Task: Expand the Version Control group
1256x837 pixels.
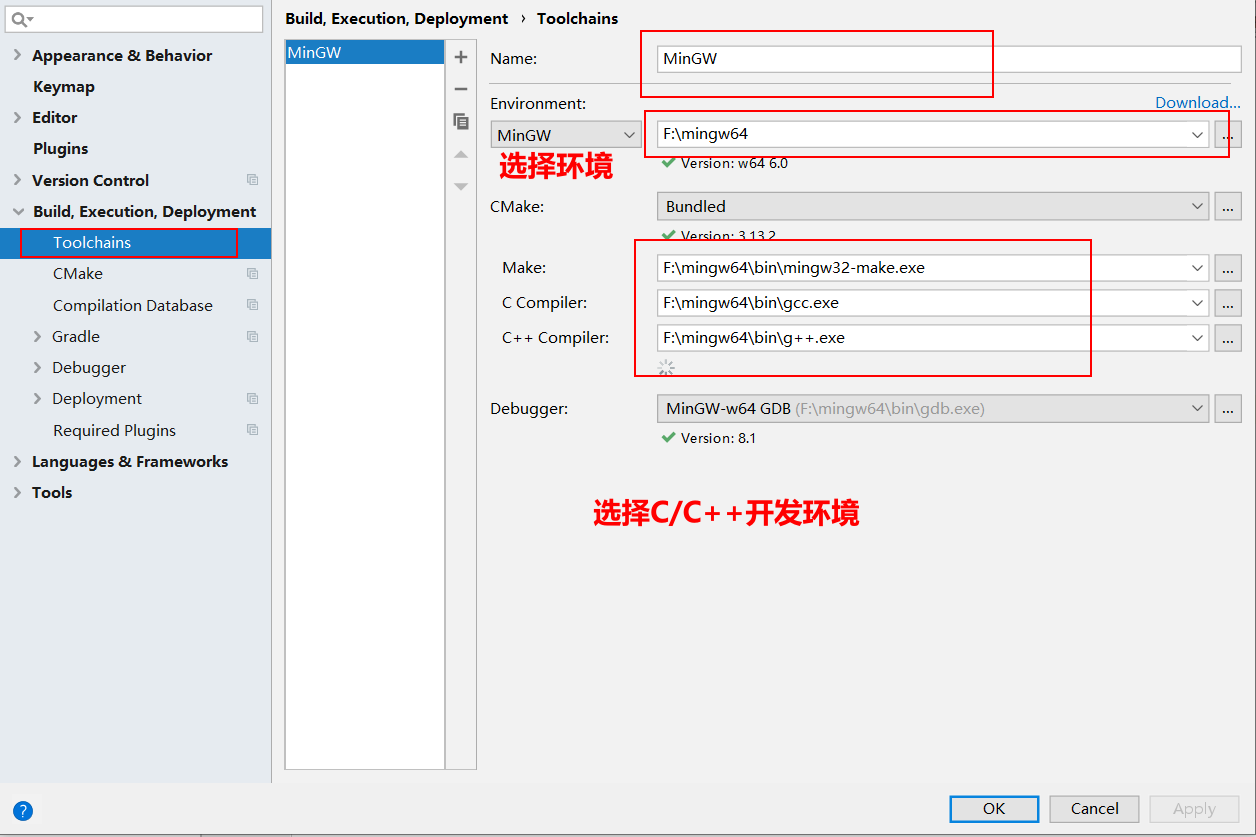Action: click(17, 180)
